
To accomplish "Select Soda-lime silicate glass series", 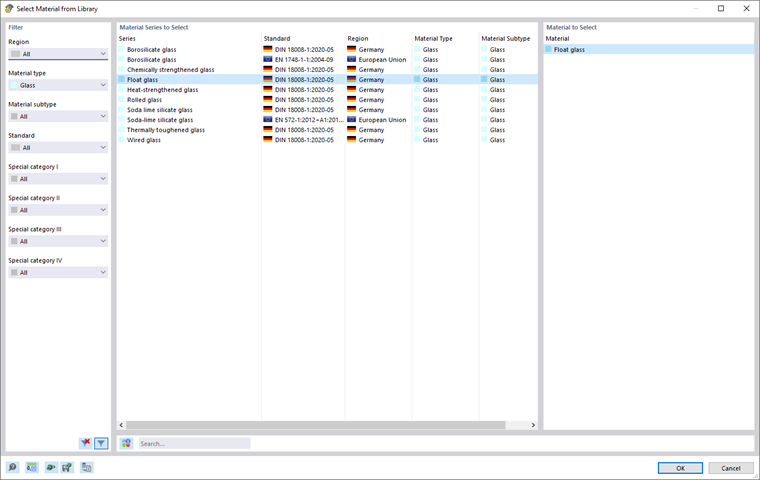I will tap(160, 120).
